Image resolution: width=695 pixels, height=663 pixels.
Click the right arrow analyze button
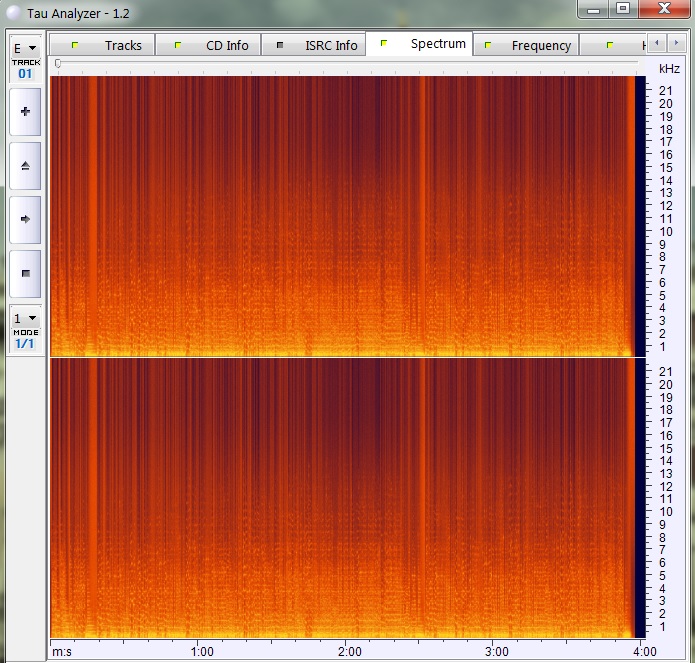25,218
